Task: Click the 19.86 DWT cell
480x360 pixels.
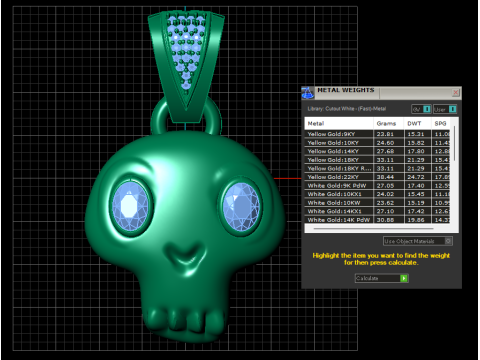Action: 417,220
